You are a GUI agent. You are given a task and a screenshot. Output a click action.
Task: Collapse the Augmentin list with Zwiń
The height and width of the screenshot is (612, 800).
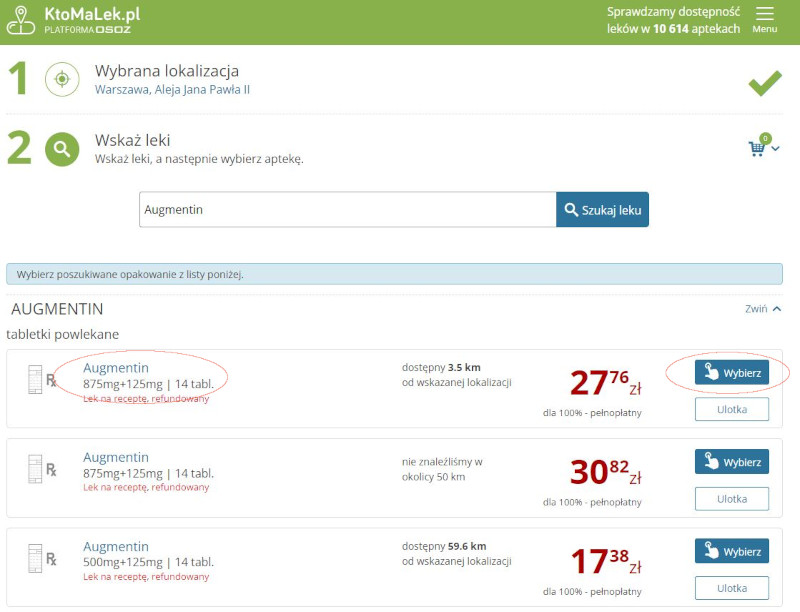763,309
